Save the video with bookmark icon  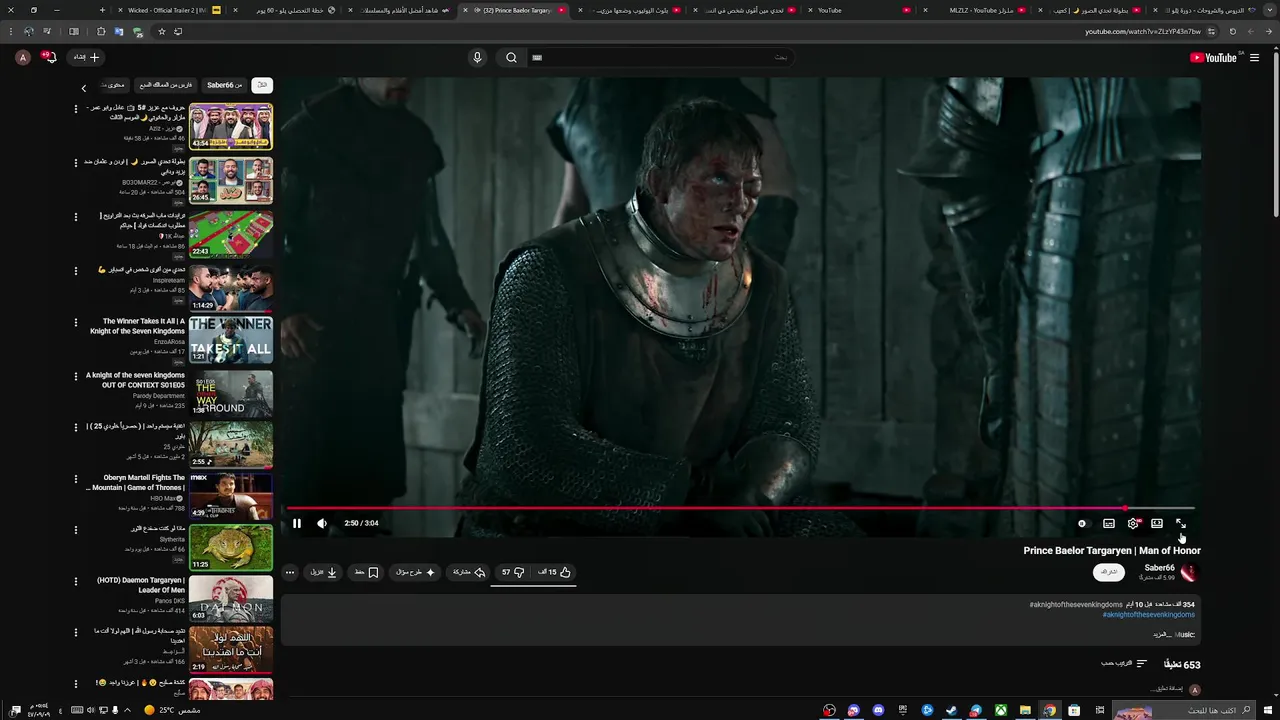tap(366, 572)
